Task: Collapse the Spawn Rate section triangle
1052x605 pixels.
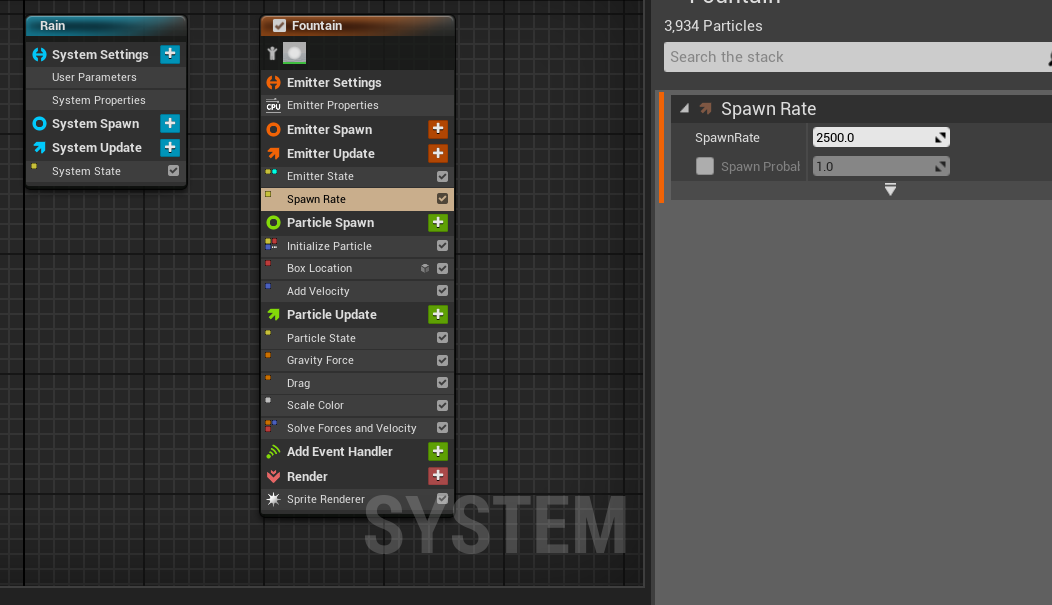Action: click(x=685, y=109)
